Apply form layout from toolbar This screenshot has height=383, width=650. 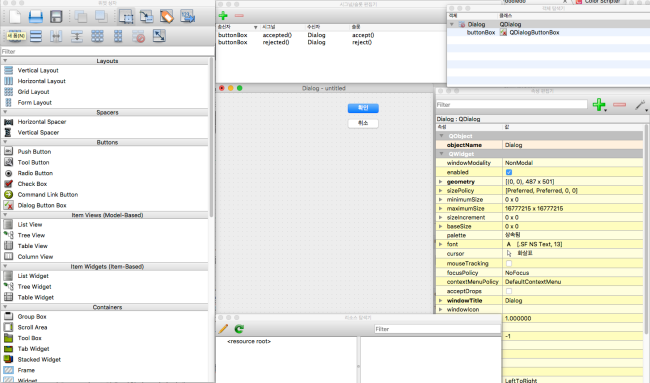pyautogui.click(x=118, y=36)
